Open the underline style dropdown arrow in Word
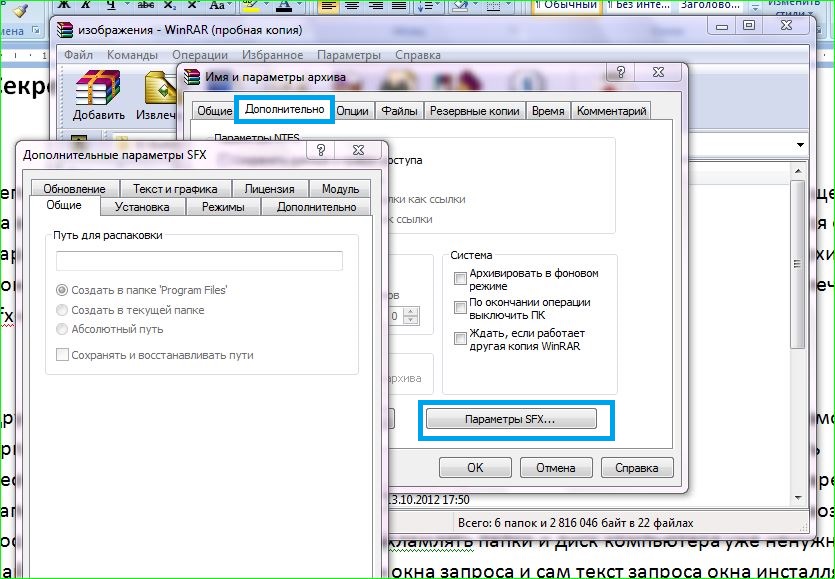Screen dimensions: 835x579 (126, 5)
